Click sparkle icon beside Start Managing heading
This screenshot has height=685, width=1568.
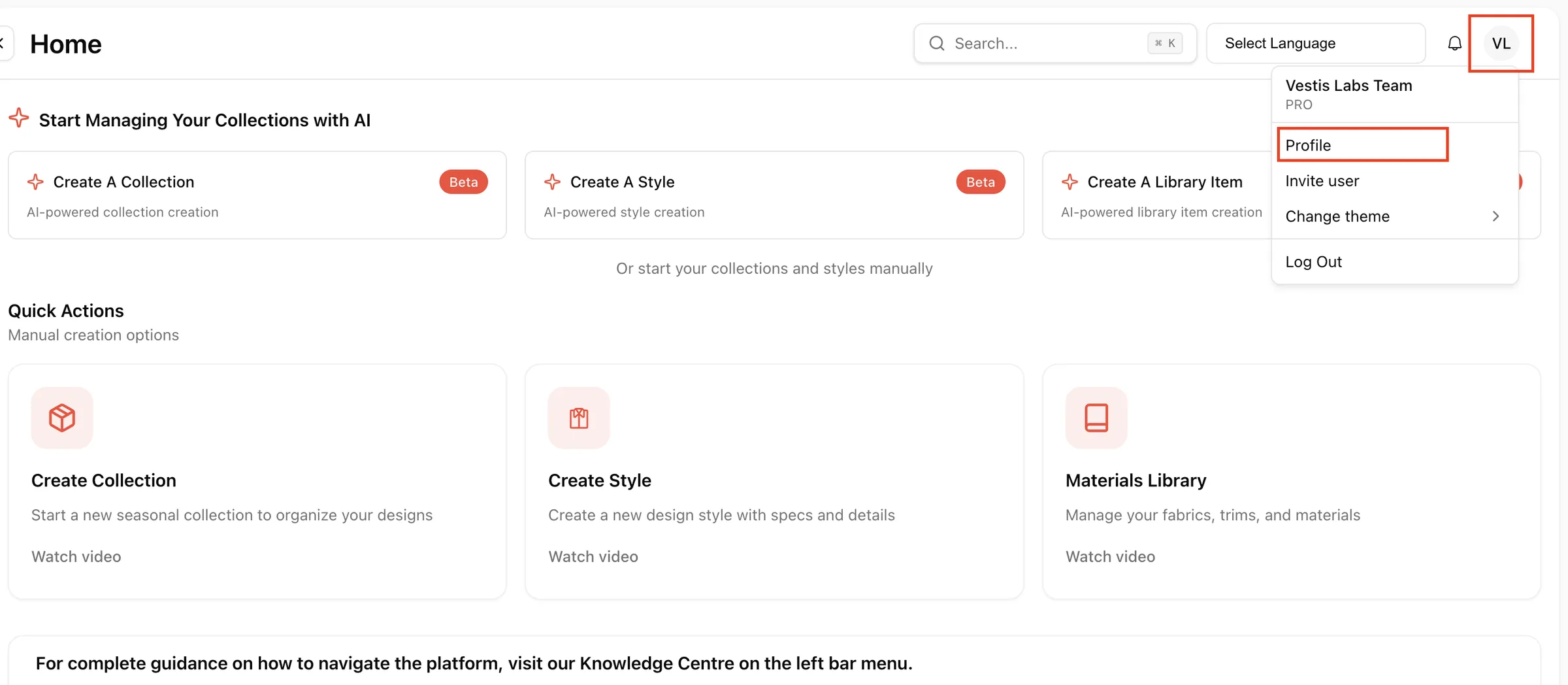click(19, 118)
